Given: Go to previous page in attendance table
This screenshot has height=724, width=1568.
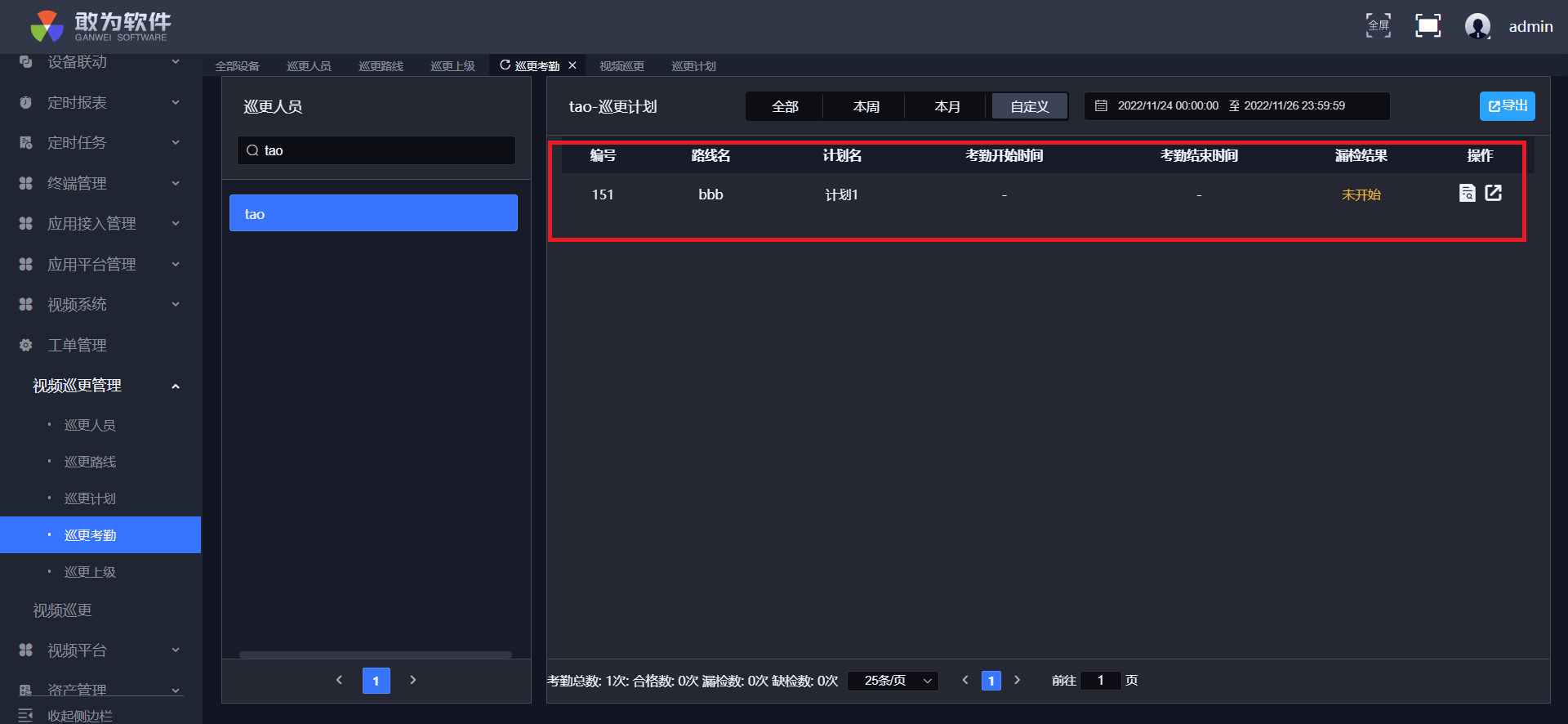Looking at the screenshot, I should coord(964,680).
